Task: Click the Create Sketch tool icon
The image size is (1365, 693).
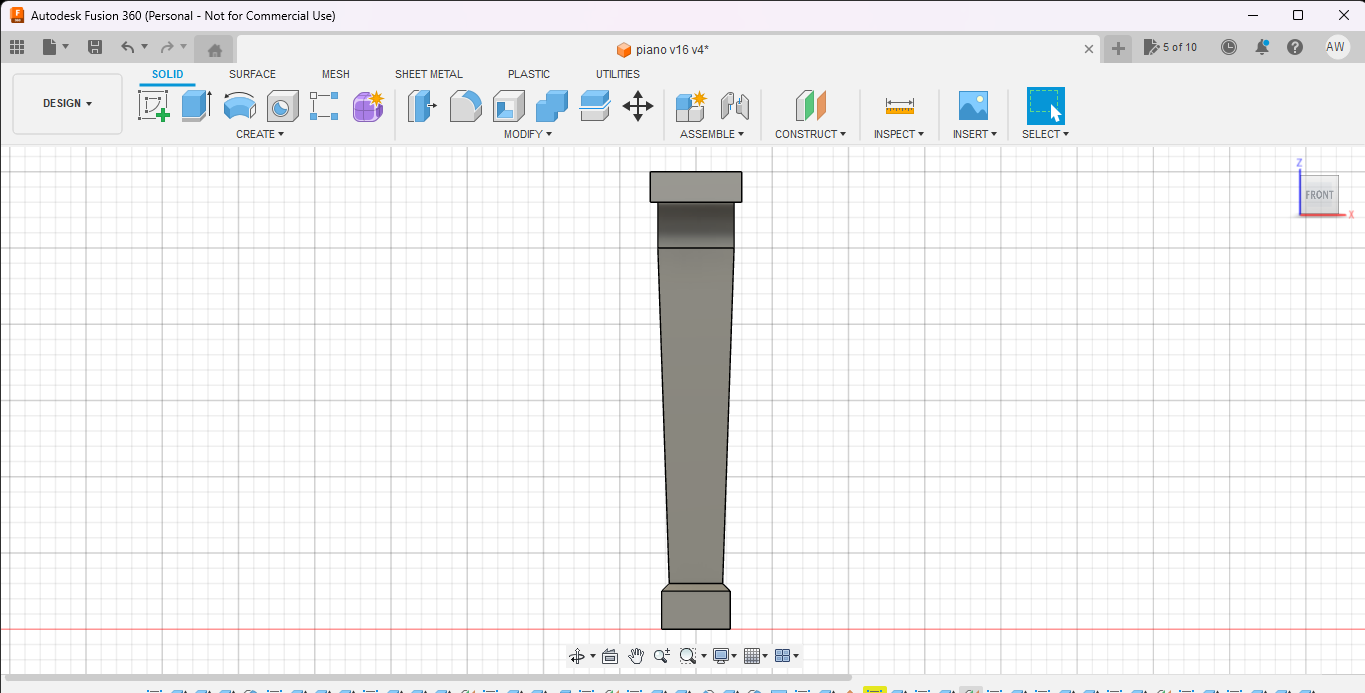Action: [x=153, y=105]
